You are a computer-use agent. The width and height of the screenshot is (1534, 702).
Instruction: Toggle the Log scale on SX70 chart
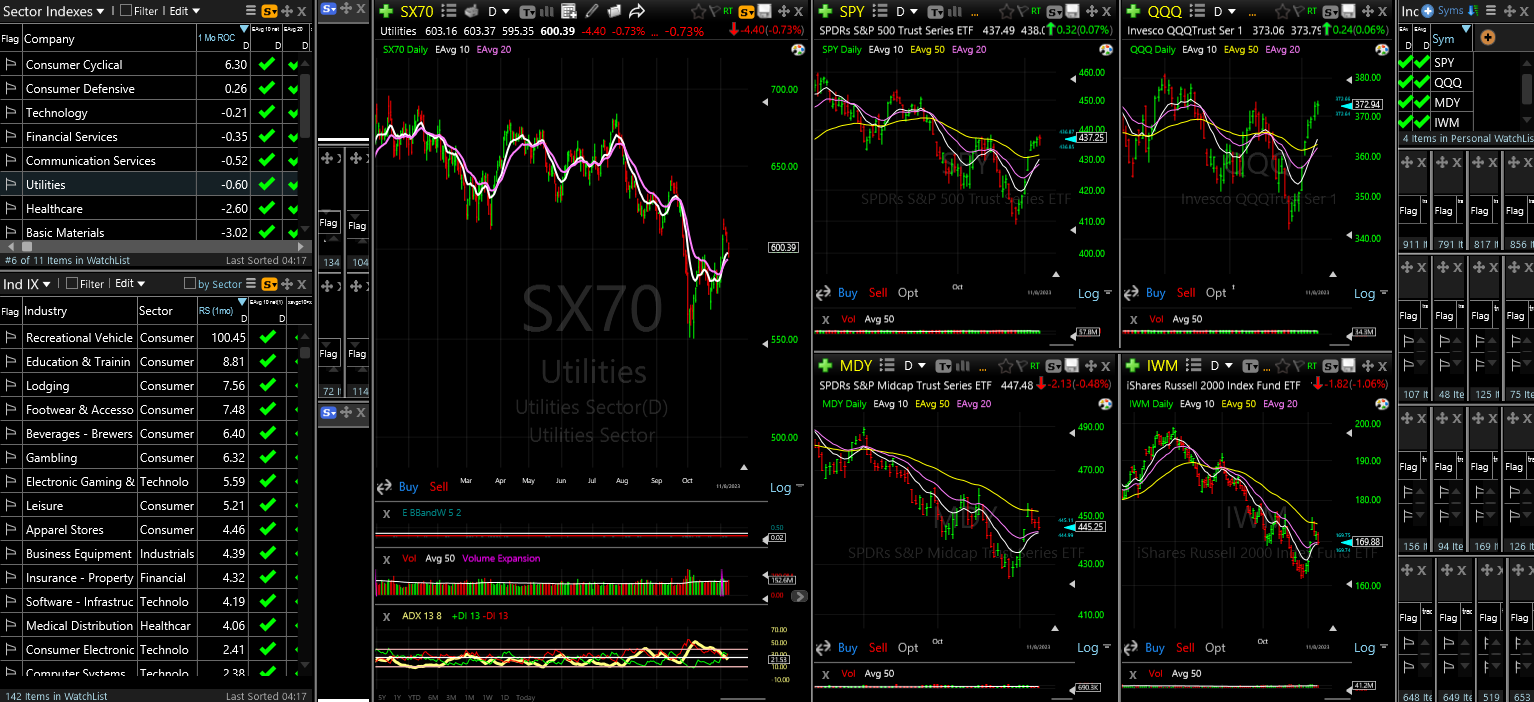781,488
